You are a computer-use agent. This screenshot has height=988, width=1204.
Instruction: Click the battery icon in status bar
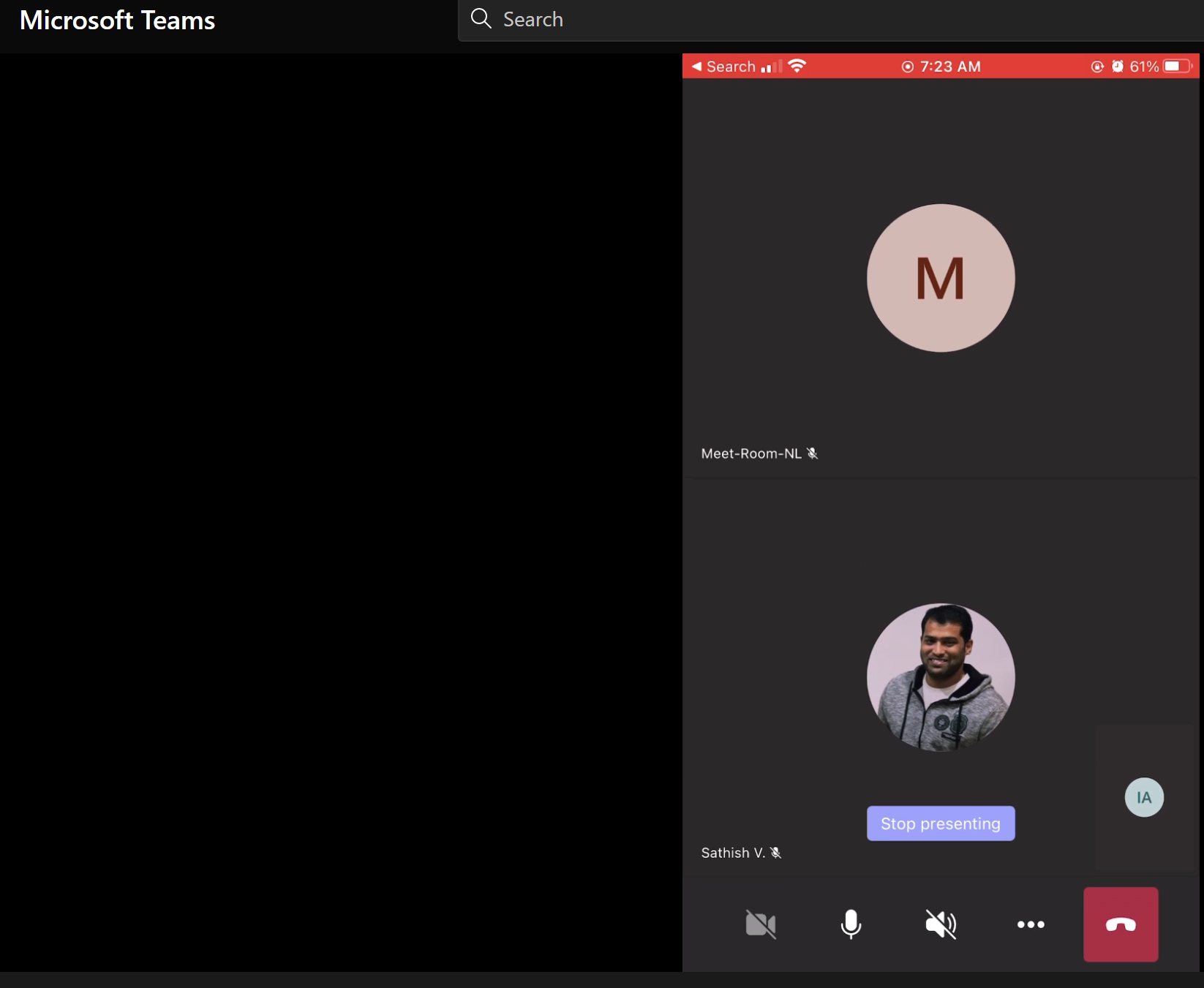[x=1178, y=67]
